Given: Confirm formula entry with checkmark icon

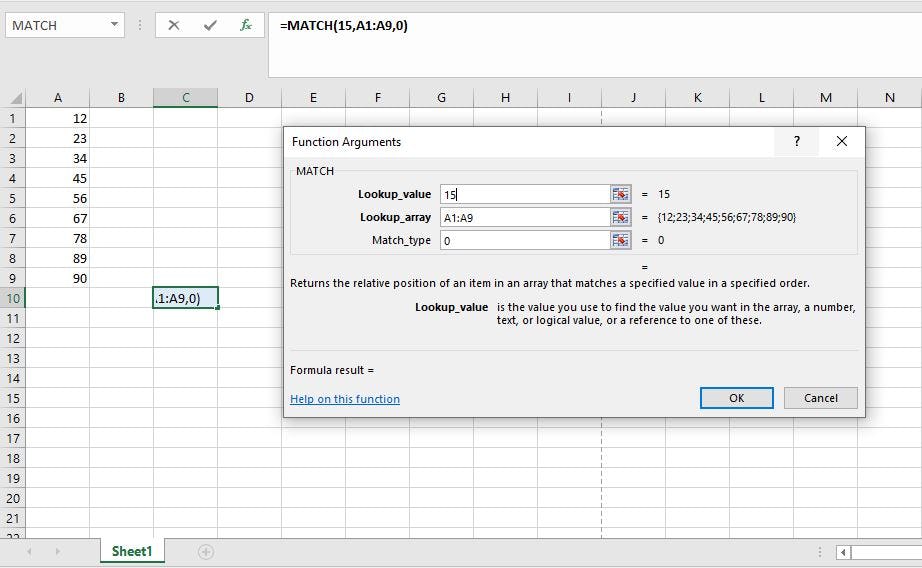Looking at the screenshot, I should click(x=210, y=25).
